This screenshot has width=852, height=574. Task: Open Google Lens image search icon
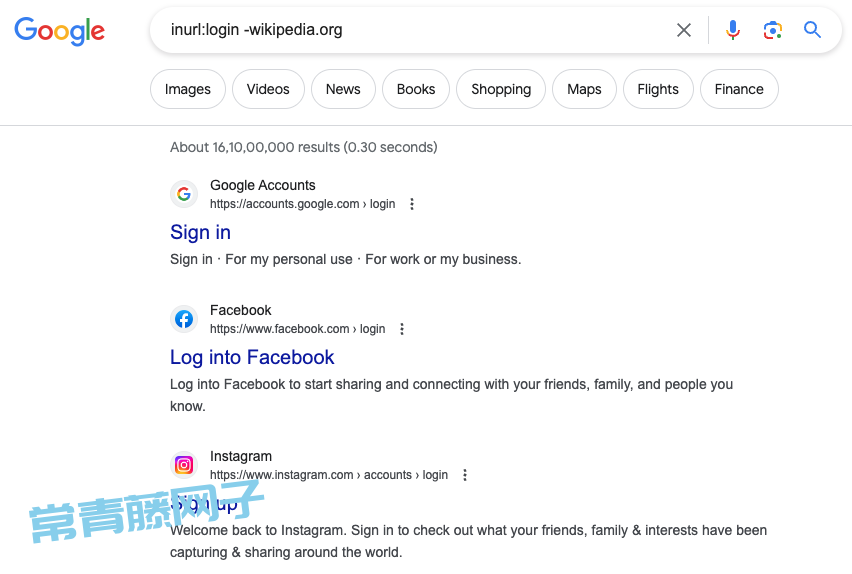point(772,30)
